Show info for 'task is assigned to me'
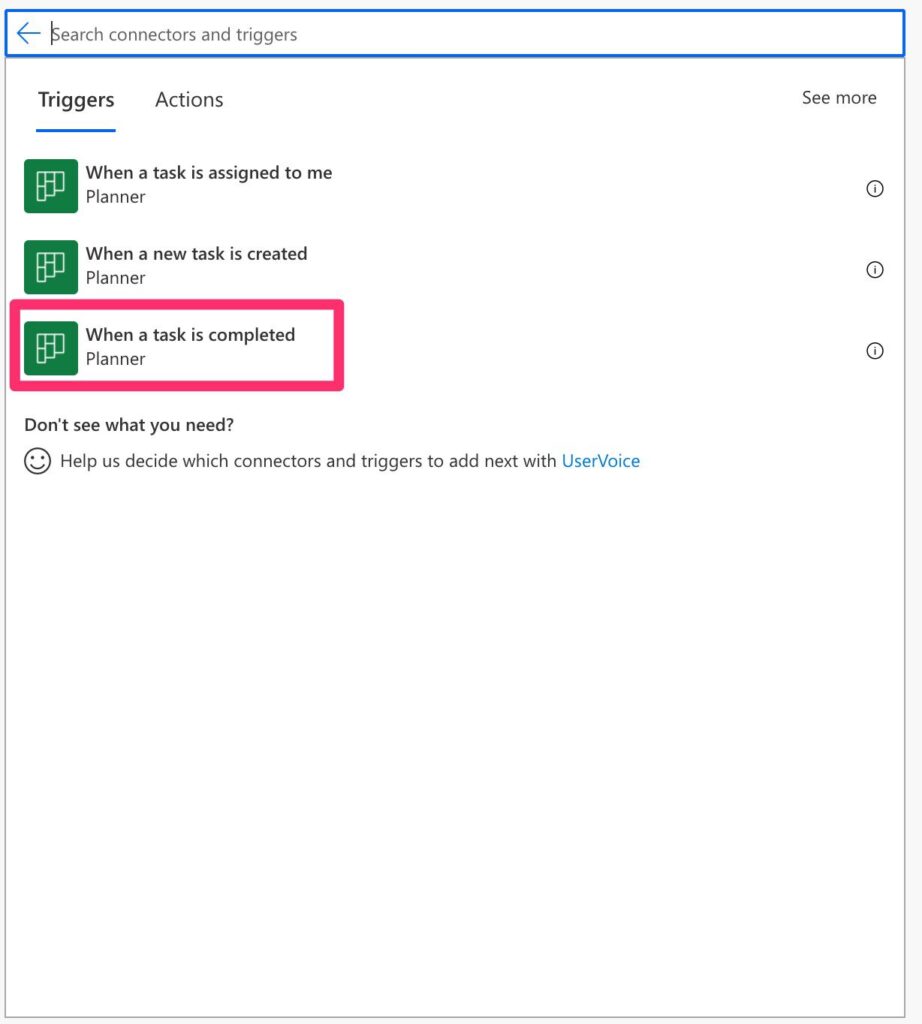922x1024 pixels. pyautogui.click(x=874, y=189)
